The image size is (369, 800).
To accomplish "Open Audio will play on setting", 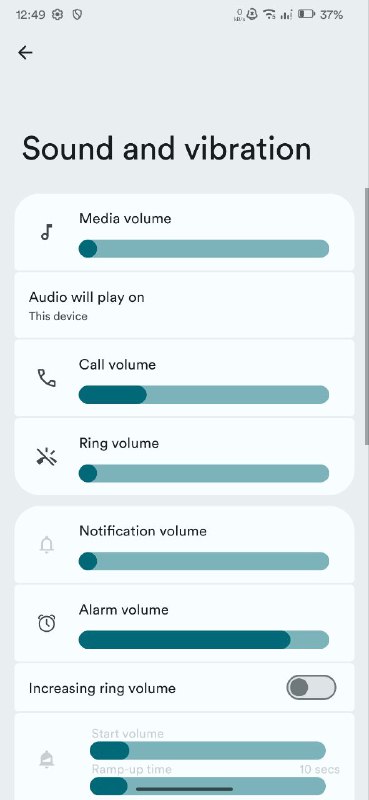I will pos(184,306).
